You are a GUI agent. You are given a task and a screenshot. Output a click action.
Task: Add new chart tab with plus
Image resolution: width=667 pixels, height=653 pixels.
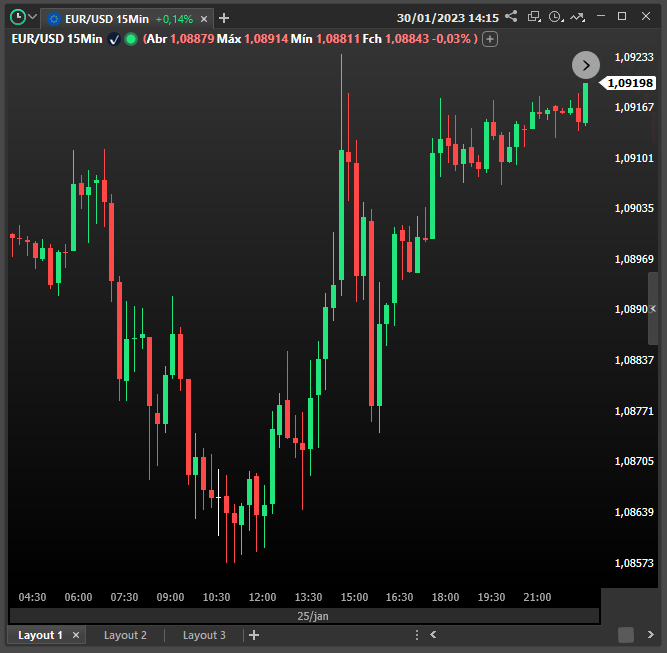click(x=224, y=18)
